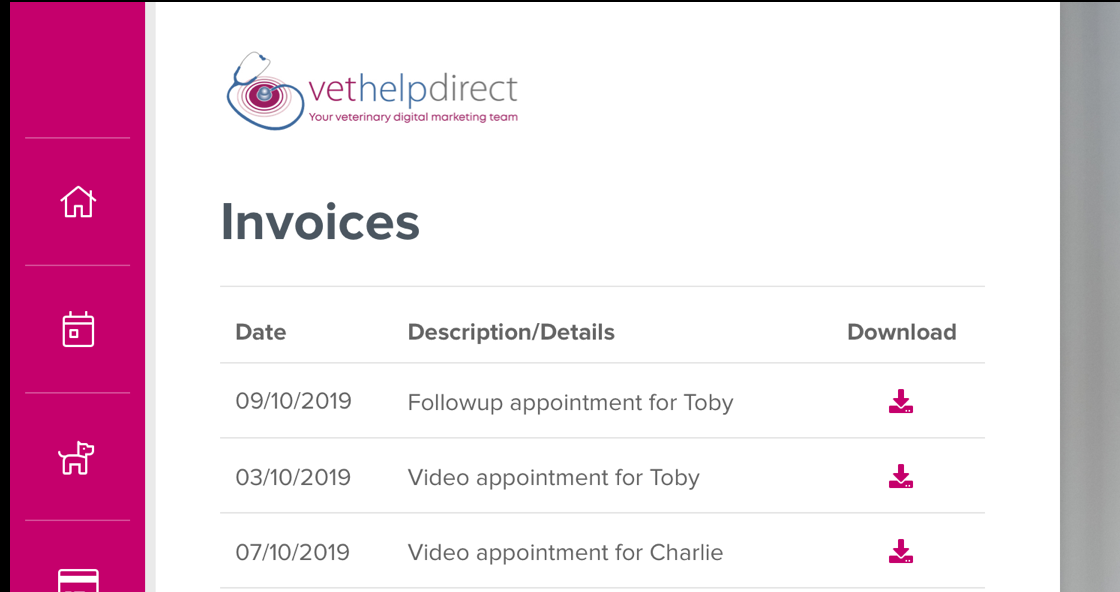This screenshot has height=592, width=1120.
Task: Click the 07/10/2019 date cell
Action: coord(293,553)
